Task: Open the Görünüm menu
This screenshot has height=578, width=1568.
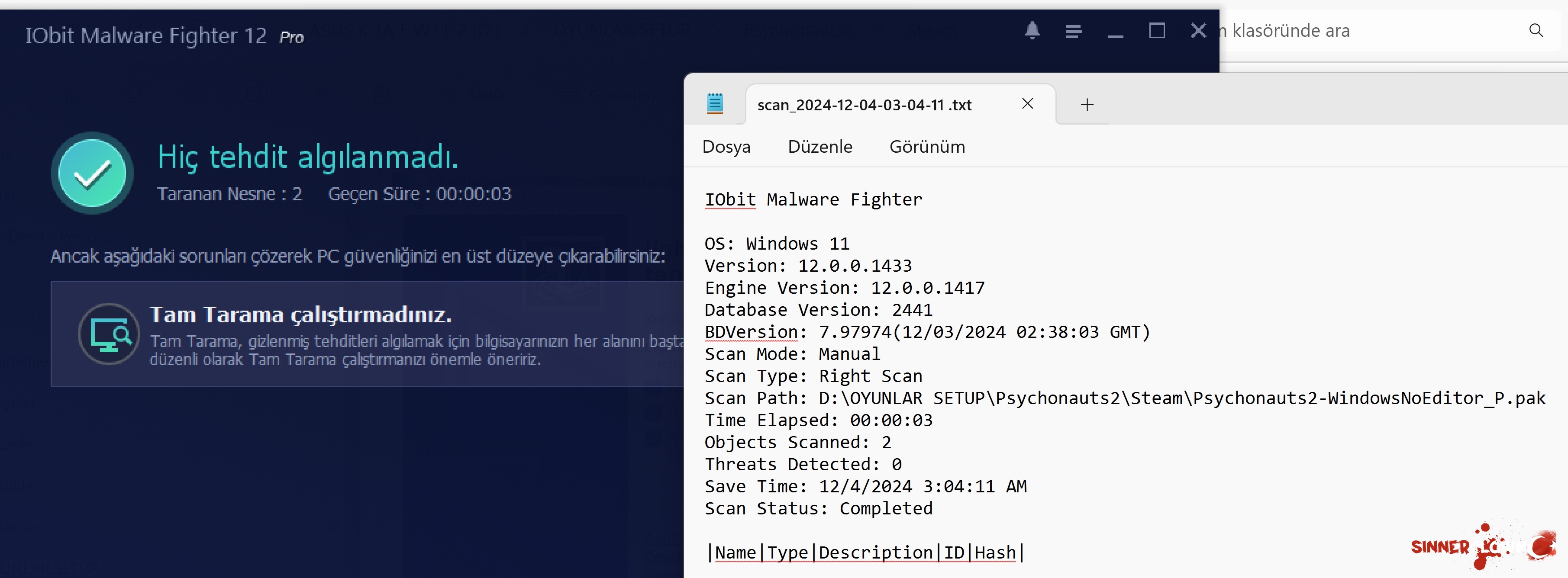Action: tap(927, 147)
